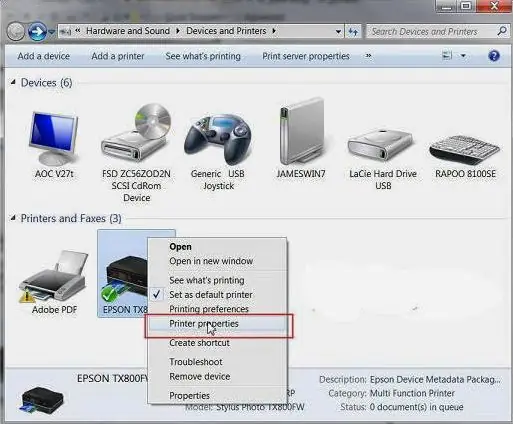Click Hardware and Sound breadcrumb
This screenshot has height=424, width=513.
[x=128, y=31]
